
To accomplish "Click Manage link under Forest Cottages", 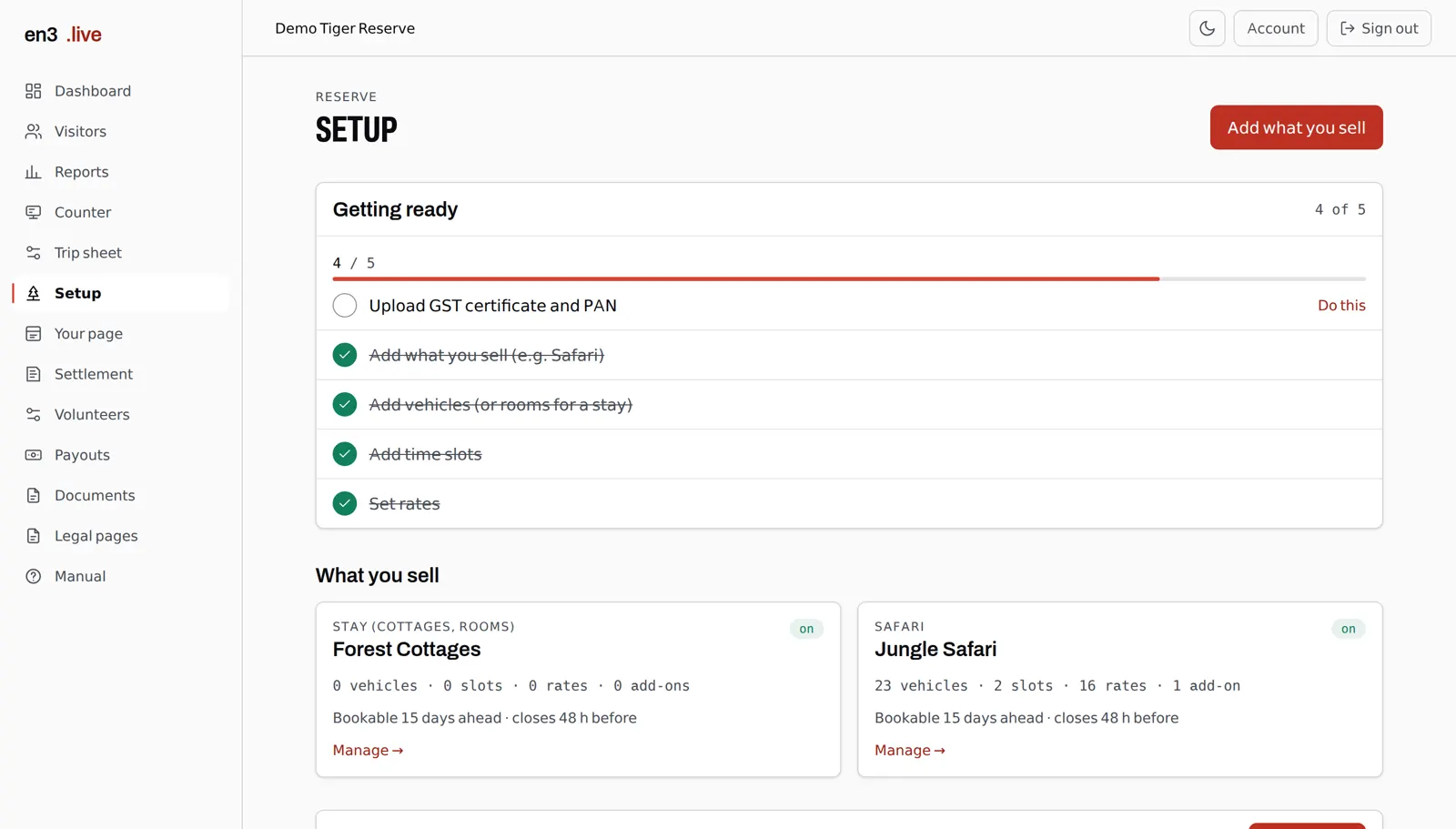I will 368,750.
